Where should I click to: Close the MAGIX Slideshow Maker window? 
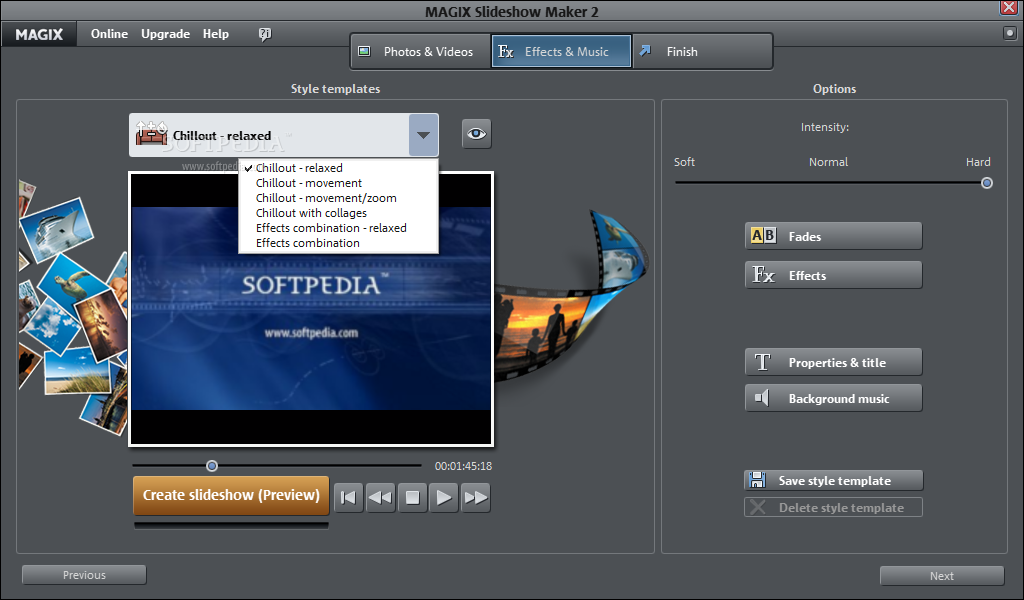click(1009, 7)
